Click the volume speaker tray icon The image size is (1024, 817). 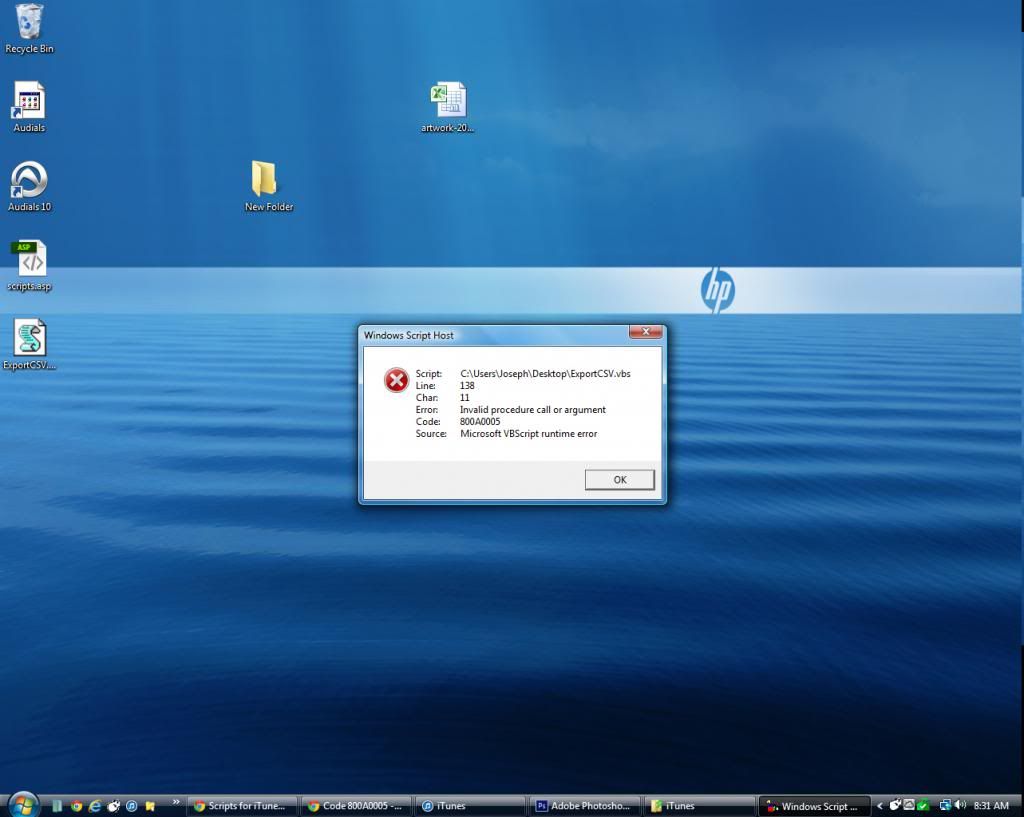point(960,805)
